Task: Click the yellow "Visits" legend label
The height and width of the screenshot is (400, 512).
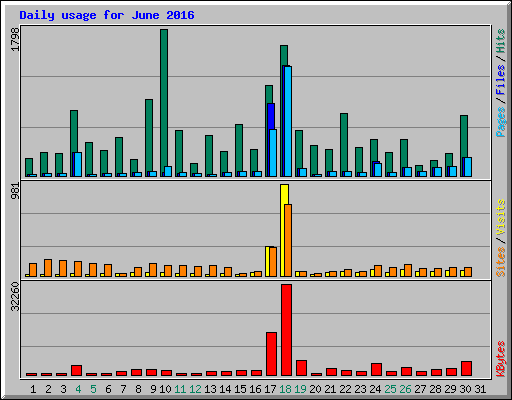Action: tap(501, 217)
